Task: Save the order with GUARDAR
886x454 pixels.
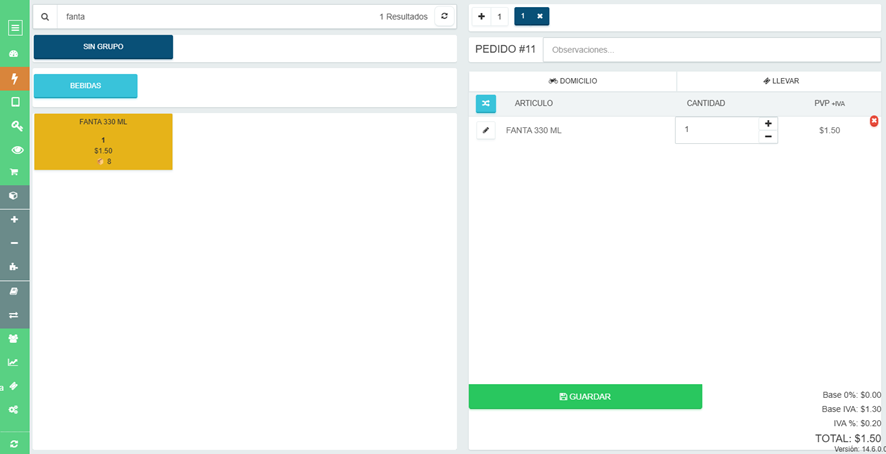Action: (x=585, y=397)
